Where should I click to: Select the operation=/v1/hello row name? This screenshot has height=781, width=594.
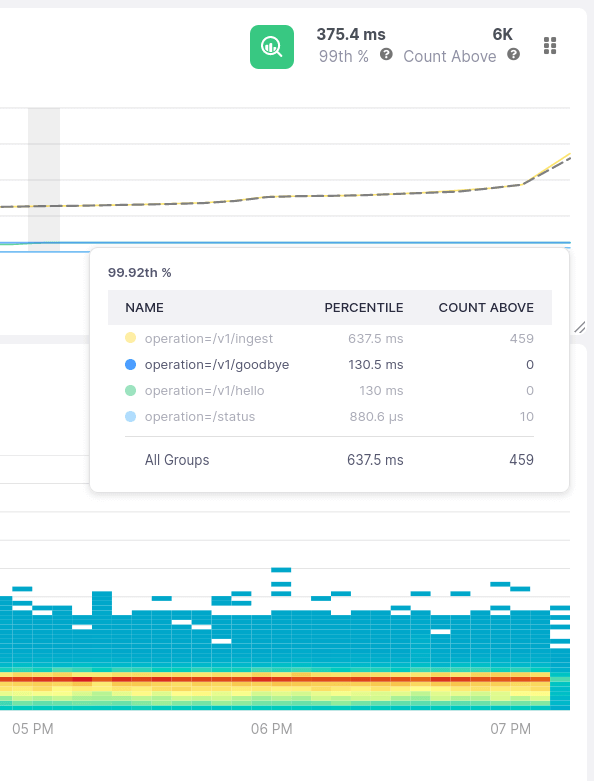click(204, 390)
